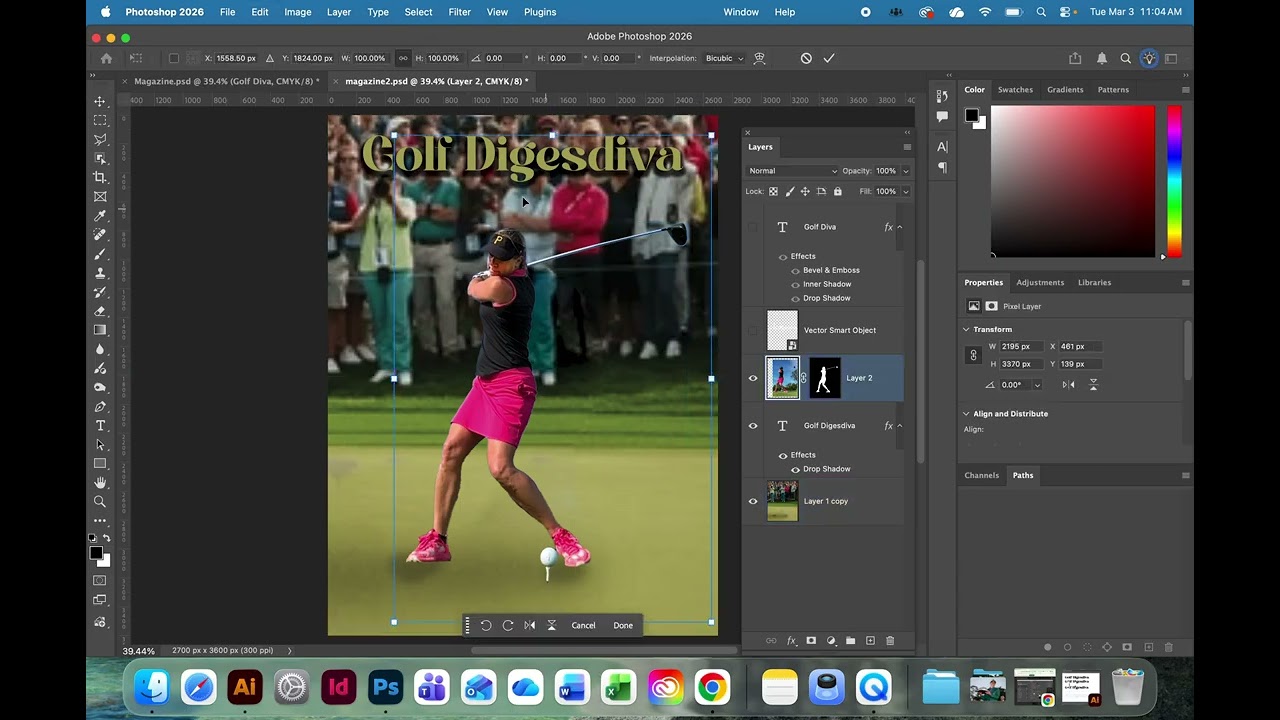Click the hue slider in Color panel
1280x720 pixels.
[x=1174, y=180]
